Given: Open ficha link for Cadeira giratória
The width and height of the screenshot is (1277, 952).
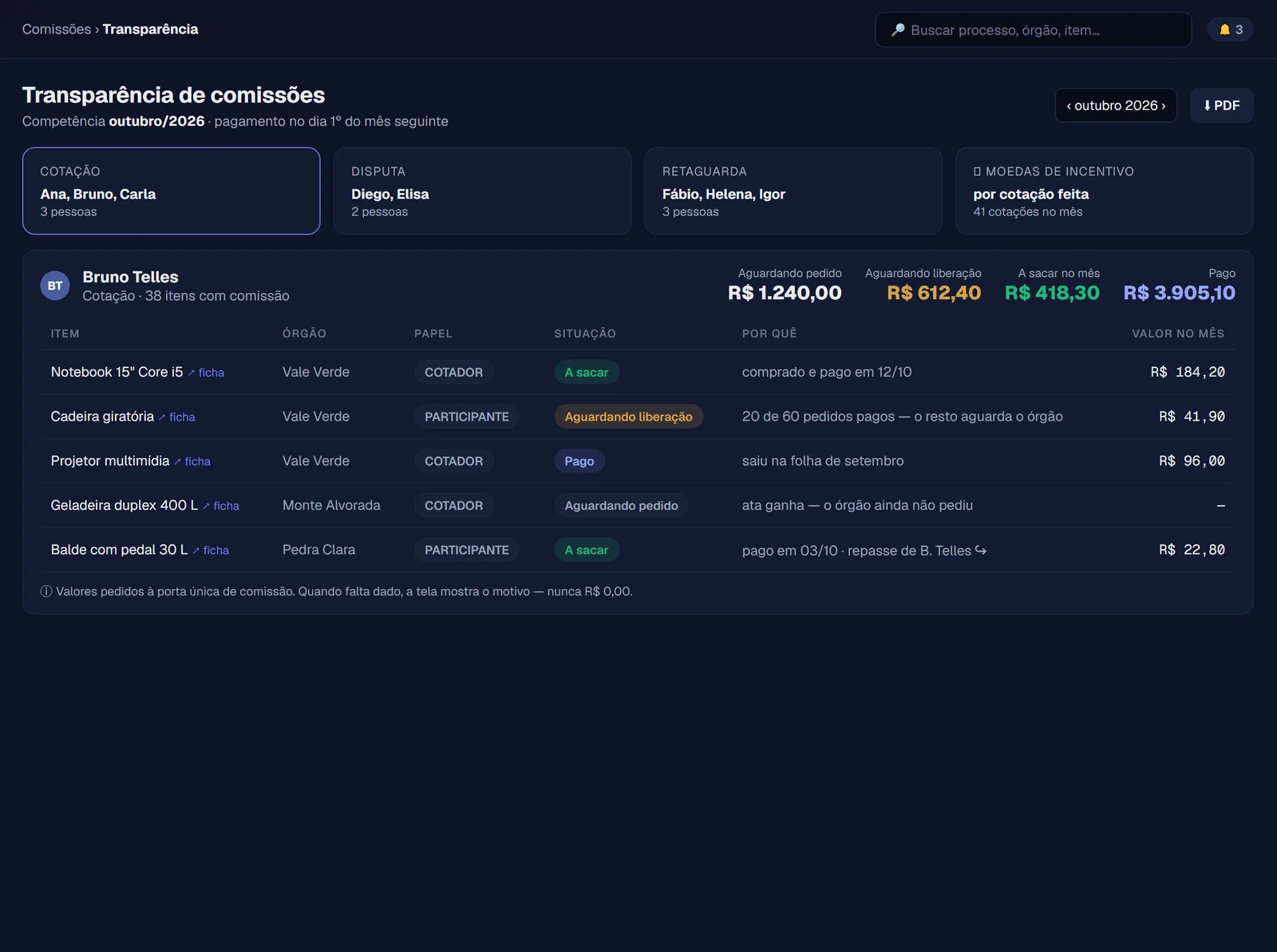Looking at the screenshot, I should point(177,417).
